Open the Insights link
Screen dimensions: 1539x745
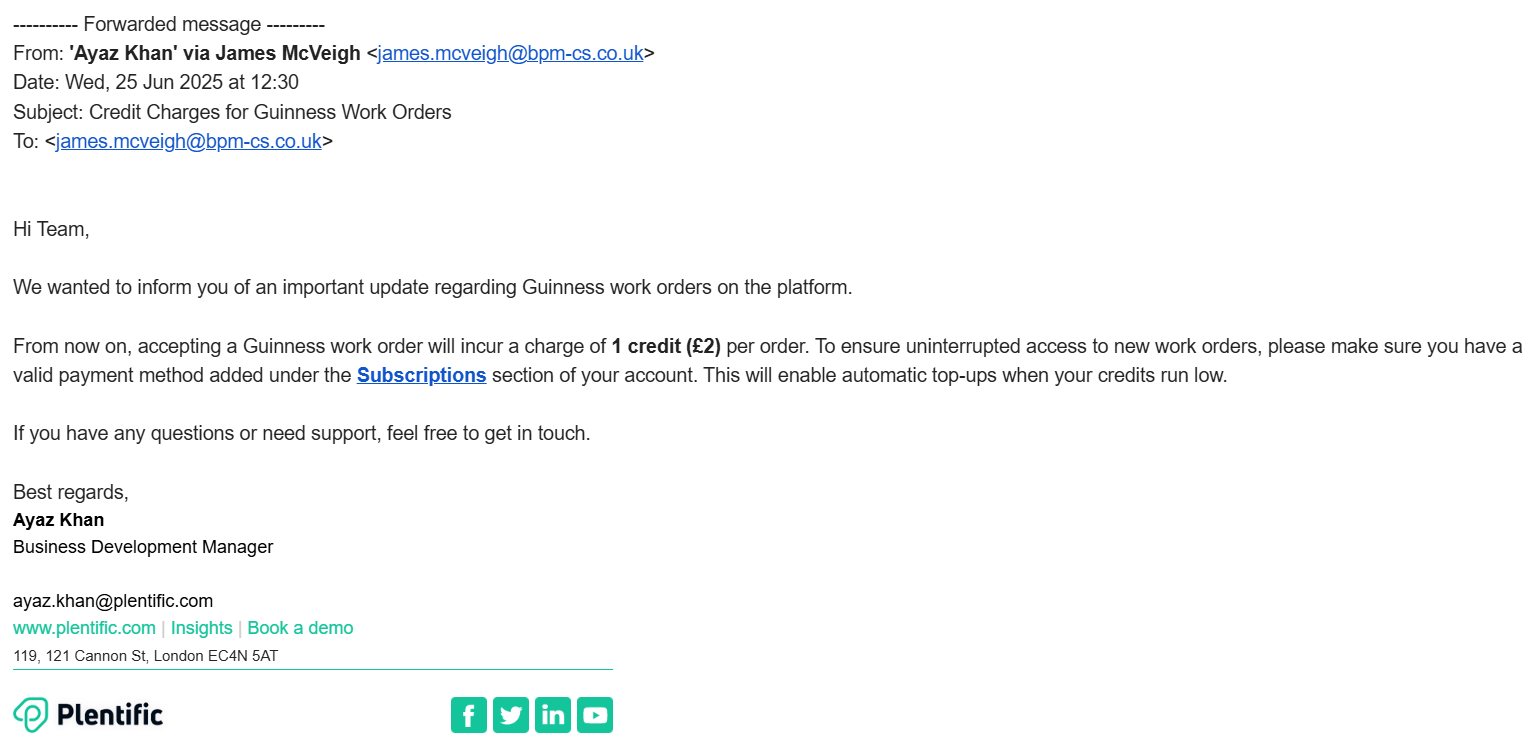pos(202,628)
